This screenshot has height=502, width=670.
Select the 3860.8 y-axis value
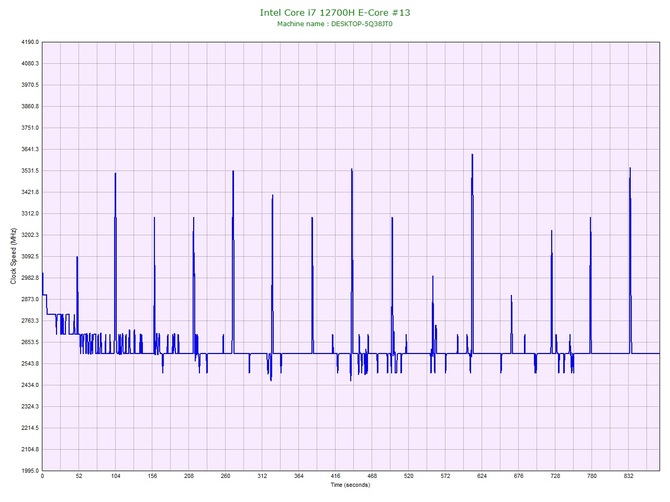pos(30,106)
